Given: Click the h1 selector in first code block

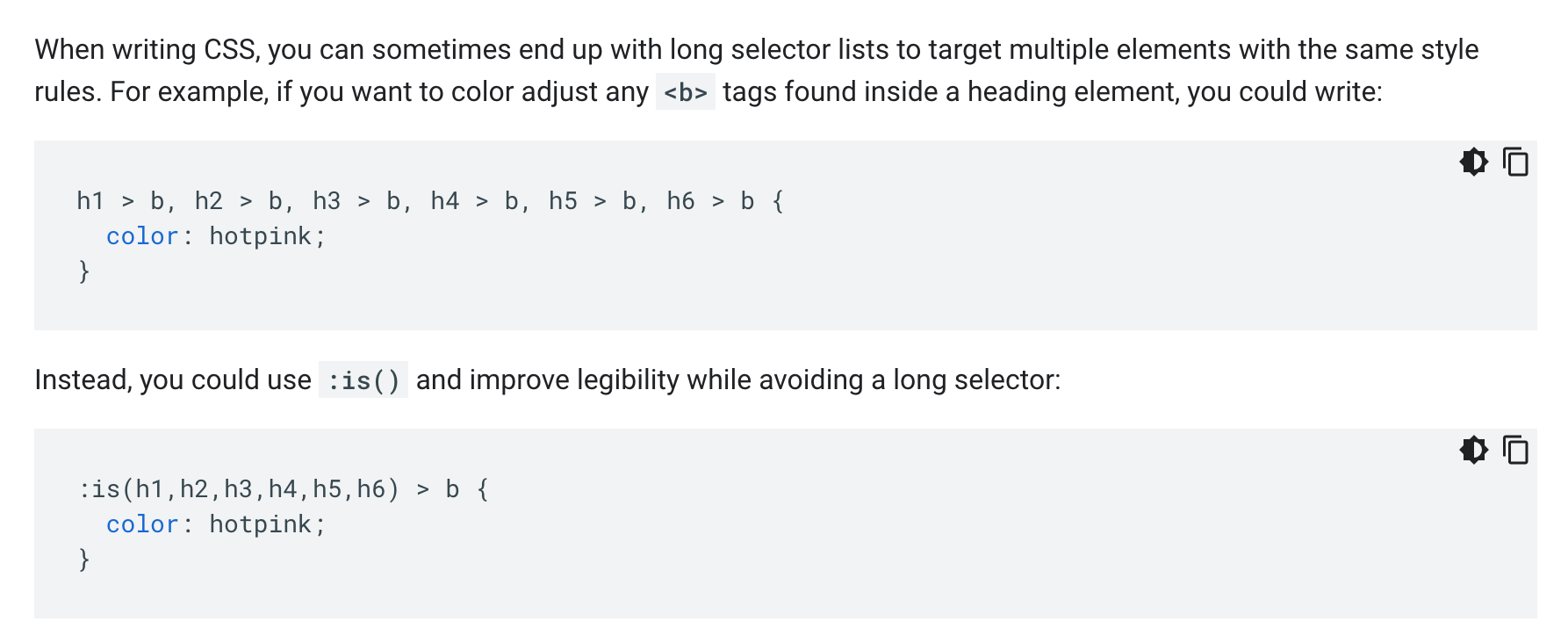Looking at the screenshot, I should click(x=90, y=201).
